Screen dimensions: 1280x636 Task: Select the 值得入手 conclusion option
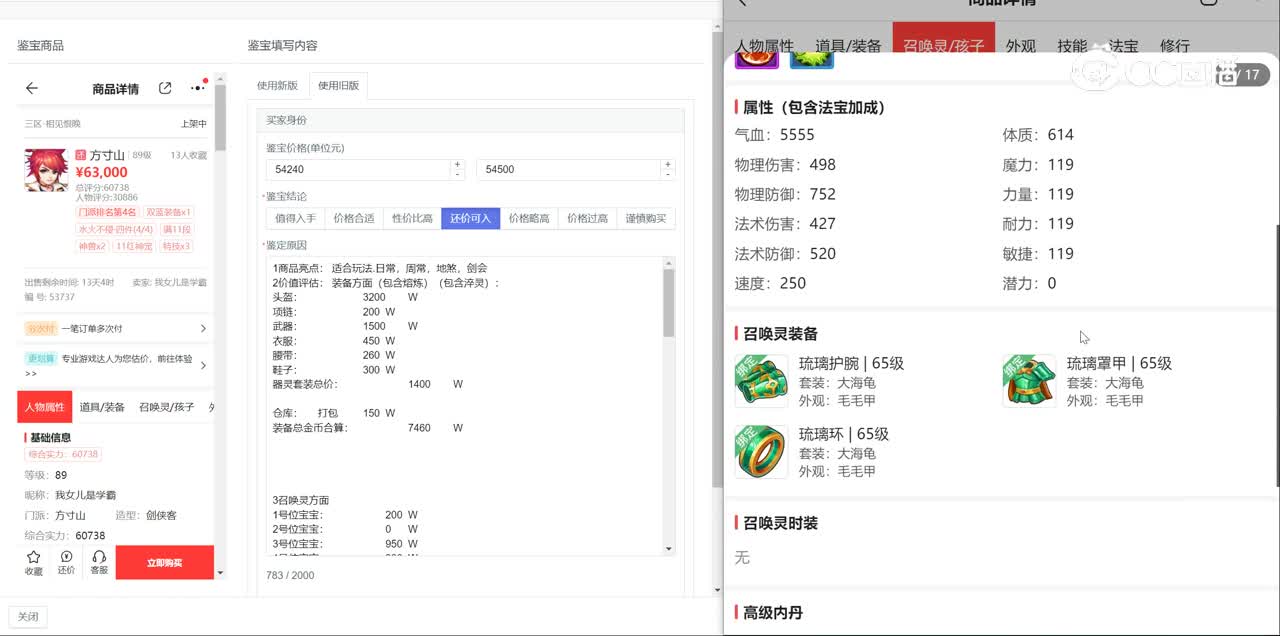(295, 218)
